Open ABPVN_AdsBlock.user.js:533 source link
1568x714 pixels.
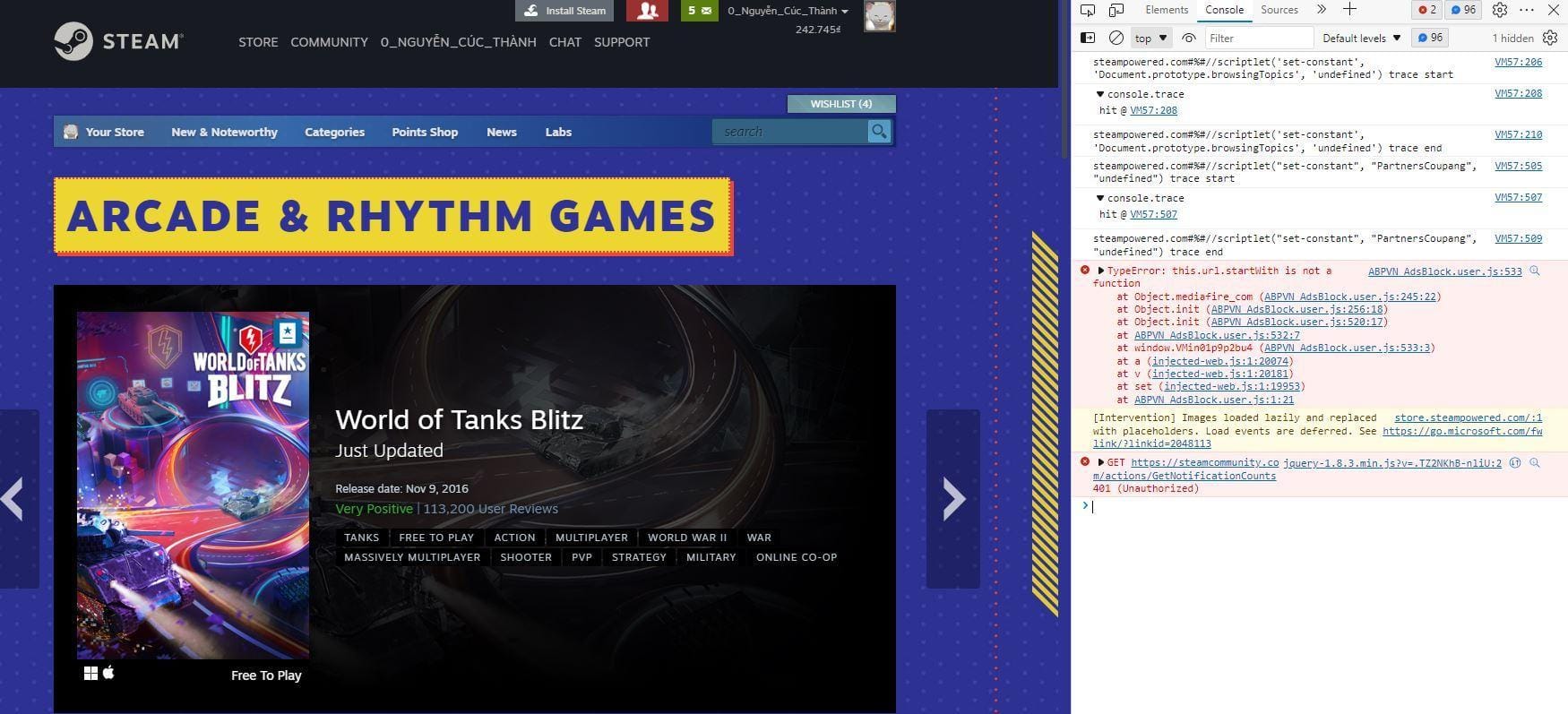[1444, 271]
